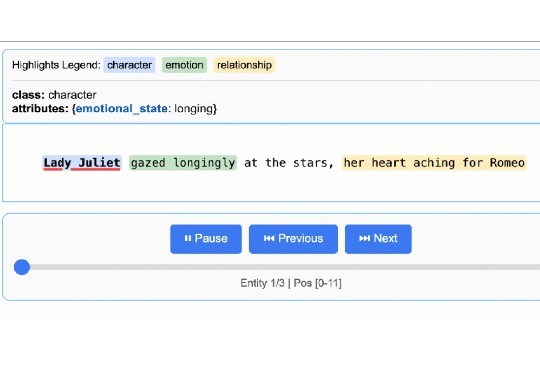Go to the Previous entity

(x=293, y=239)
